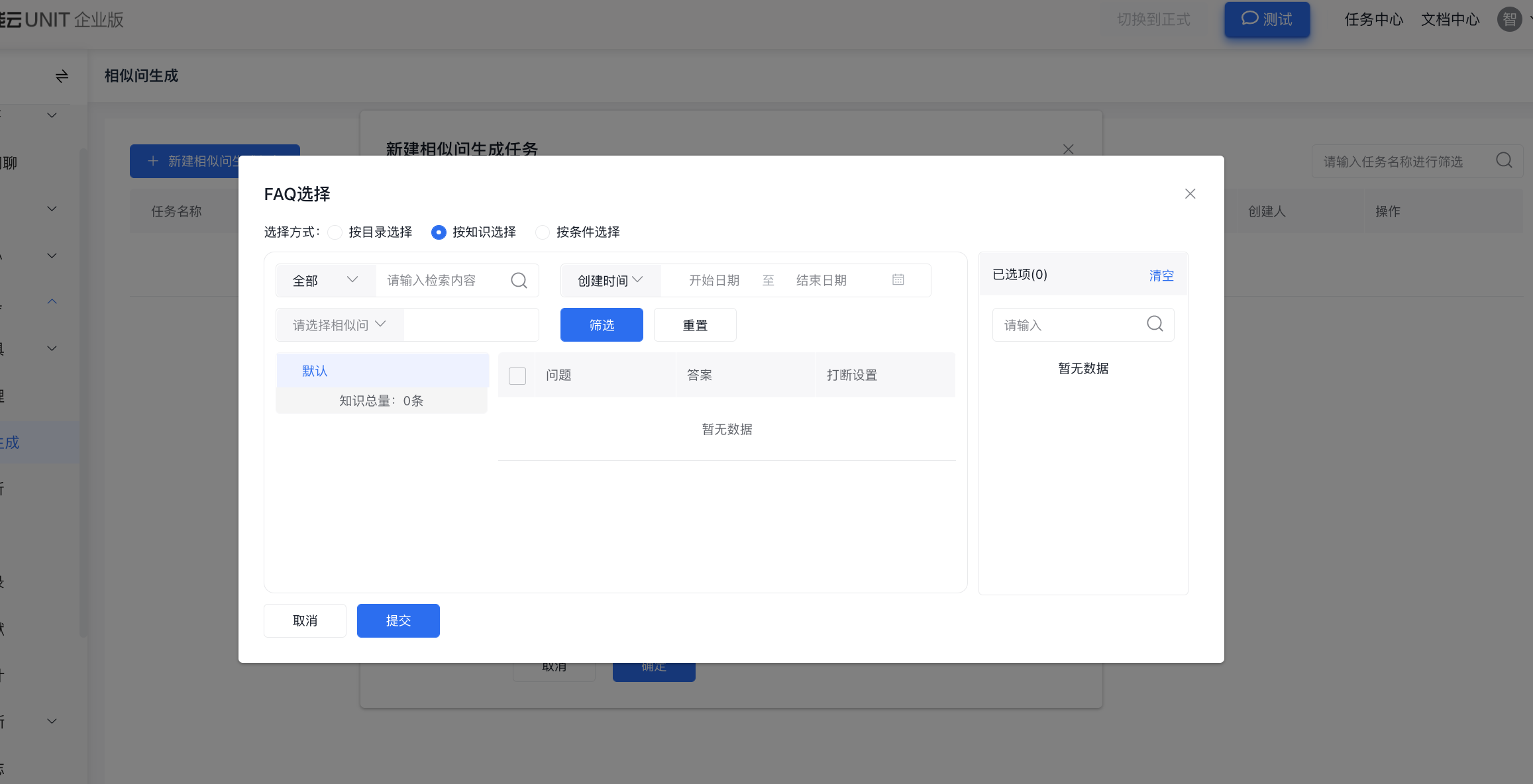Click search icon in task name filter
This screenshot has width=1533, height=784.
click(1504, 161)
